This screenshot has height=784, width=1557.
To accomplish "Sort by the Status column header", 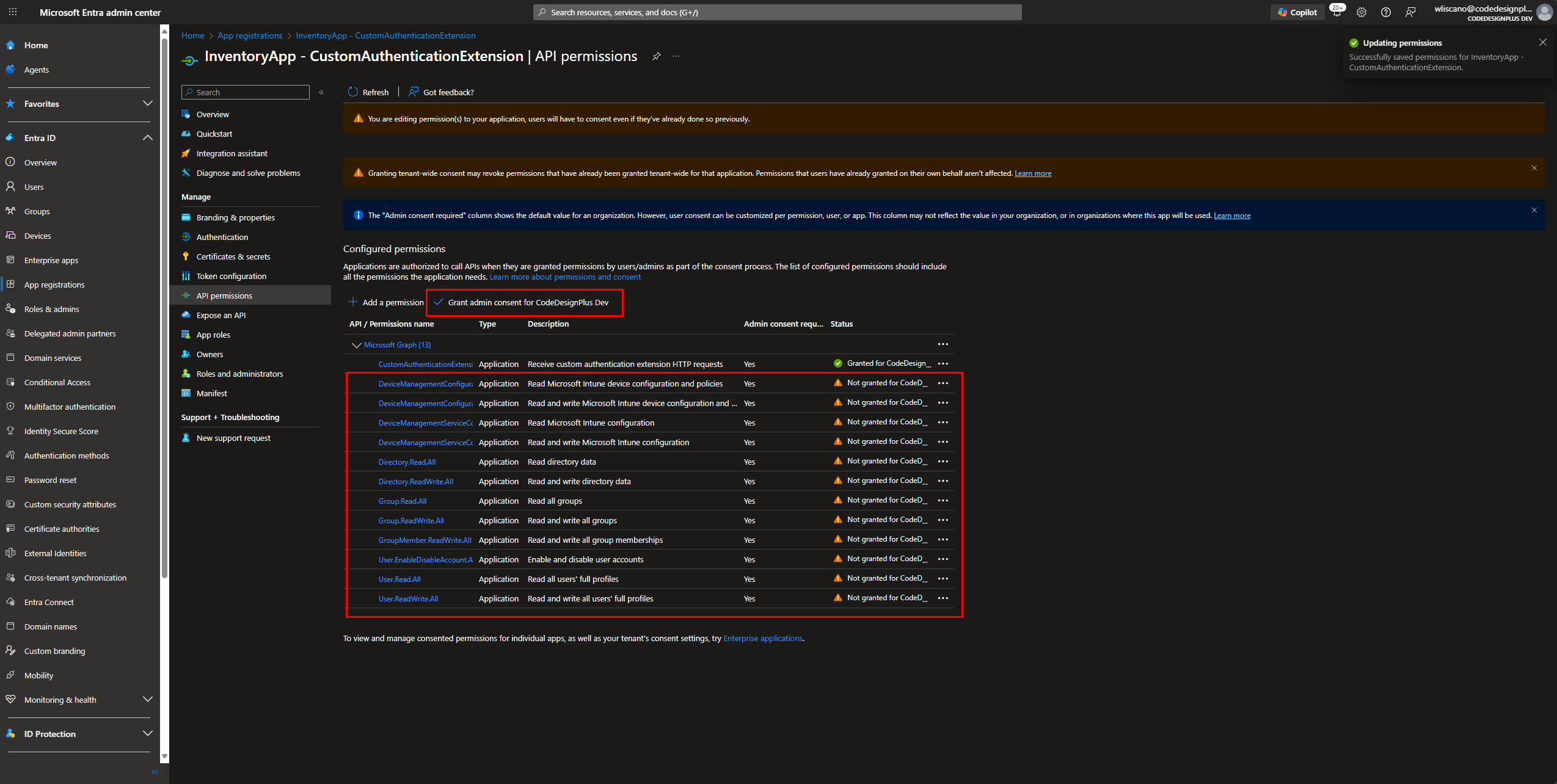I will click(841, 324).
